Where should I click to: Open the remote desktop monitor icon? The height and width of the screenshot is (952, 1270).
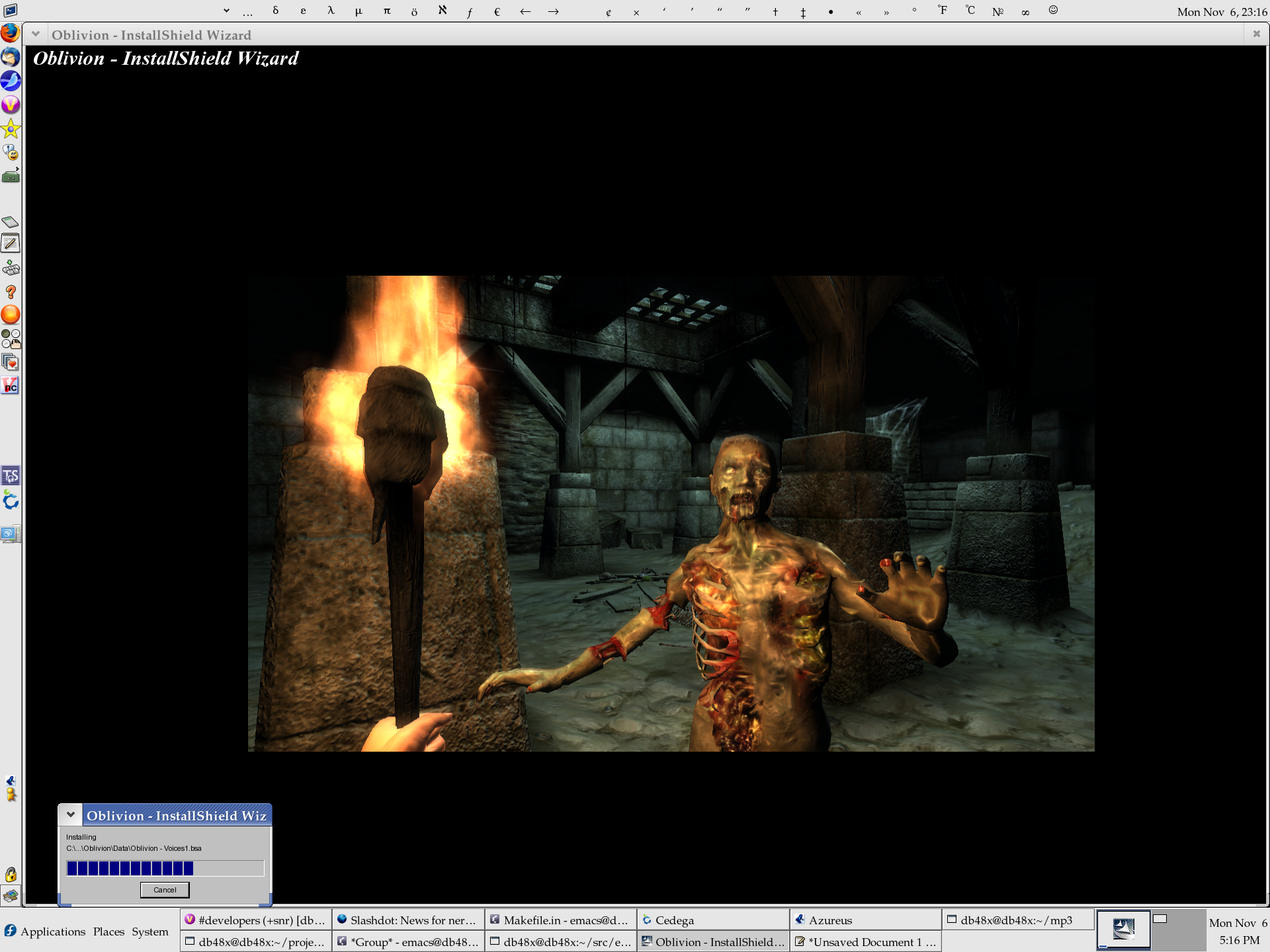(x=11, y=534)
